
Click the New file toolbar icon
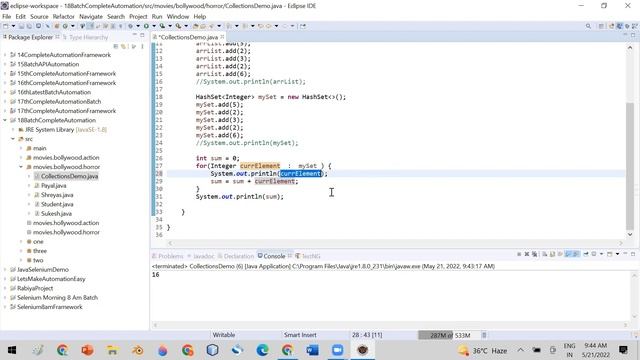pyautogui.click(x=6, y=26)
